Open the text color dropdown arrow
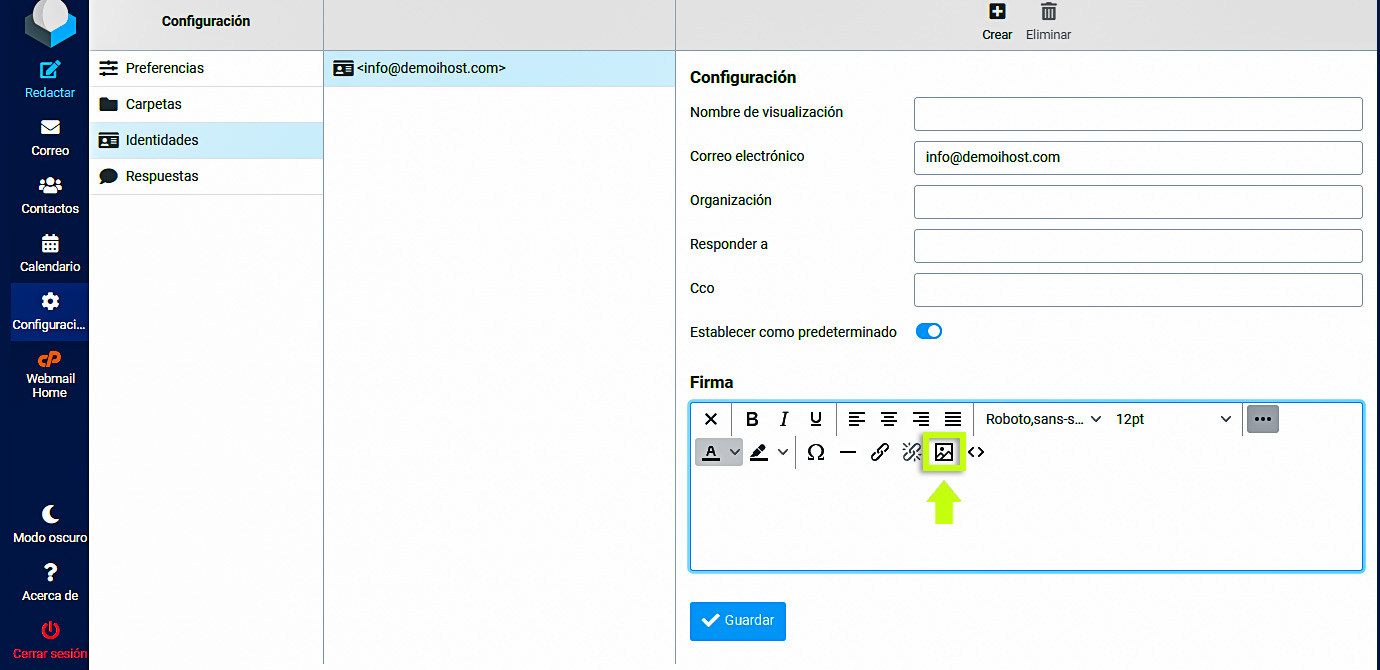Screen dimensions: 1380x670 pyautogui.click(x=735, y=452)
